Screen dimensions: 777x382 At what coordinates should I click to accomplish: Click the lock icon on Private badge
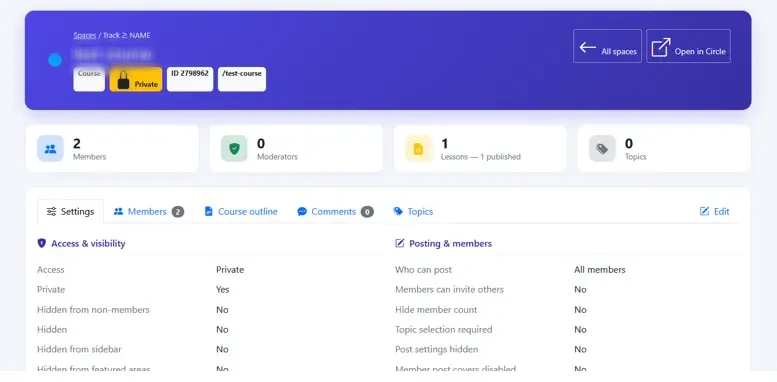pyautogui.click(x=123, y=80)
